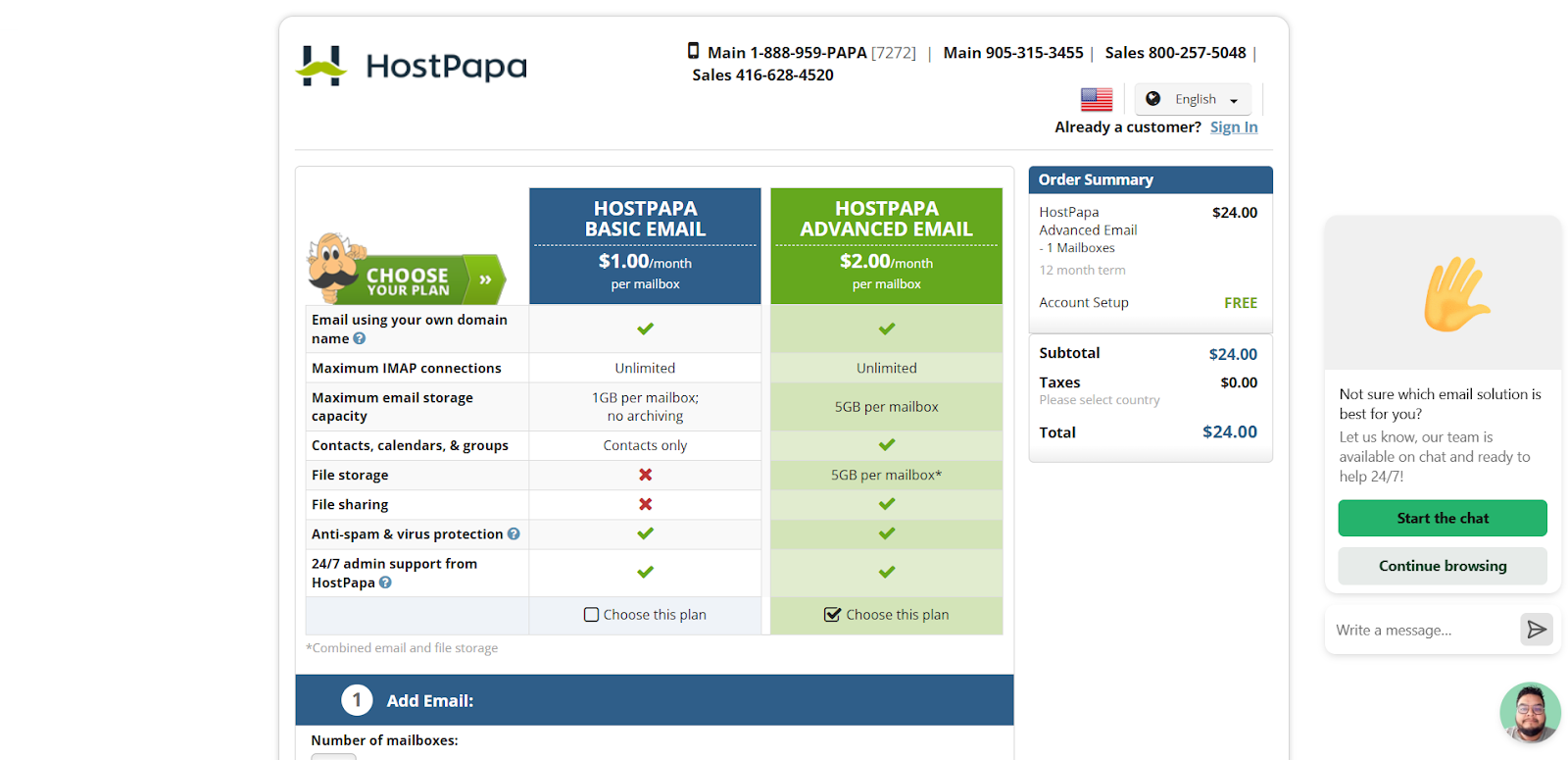
Task: Click Advanced checkmark for 24/7 admin support
Action: pyautogui.click(x=887, y=572)
